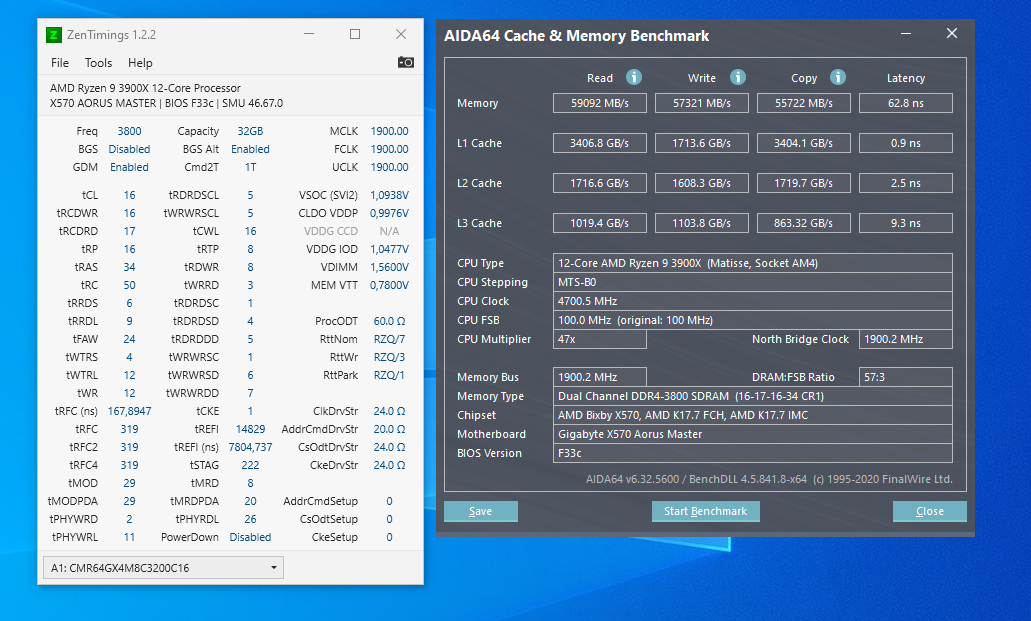Click the ProcODT value 60.0 Ω
Viewport: 1031px width, 621px height.
pos(389,321)
